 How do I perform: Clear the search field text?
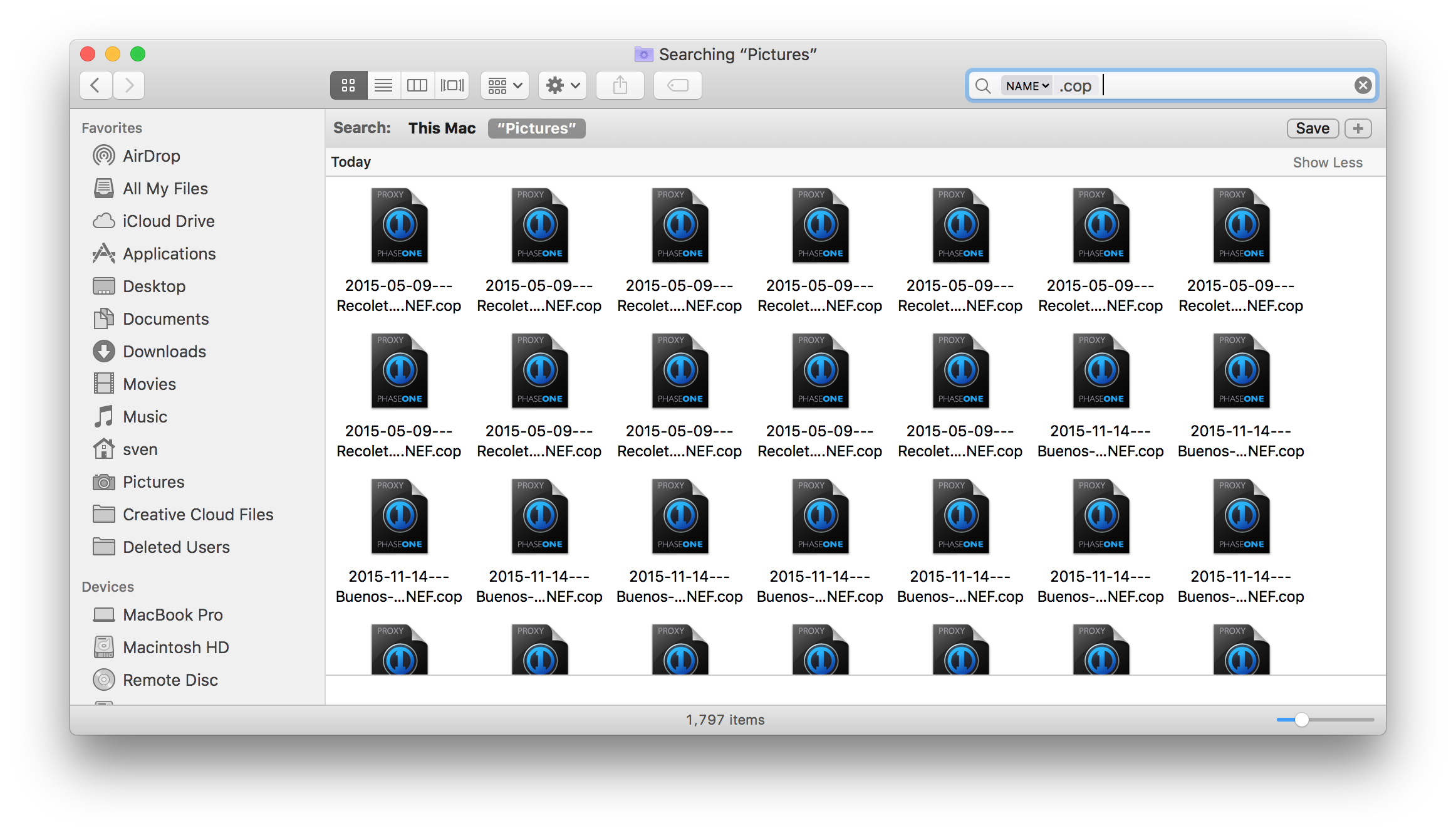pos(1363,85)
